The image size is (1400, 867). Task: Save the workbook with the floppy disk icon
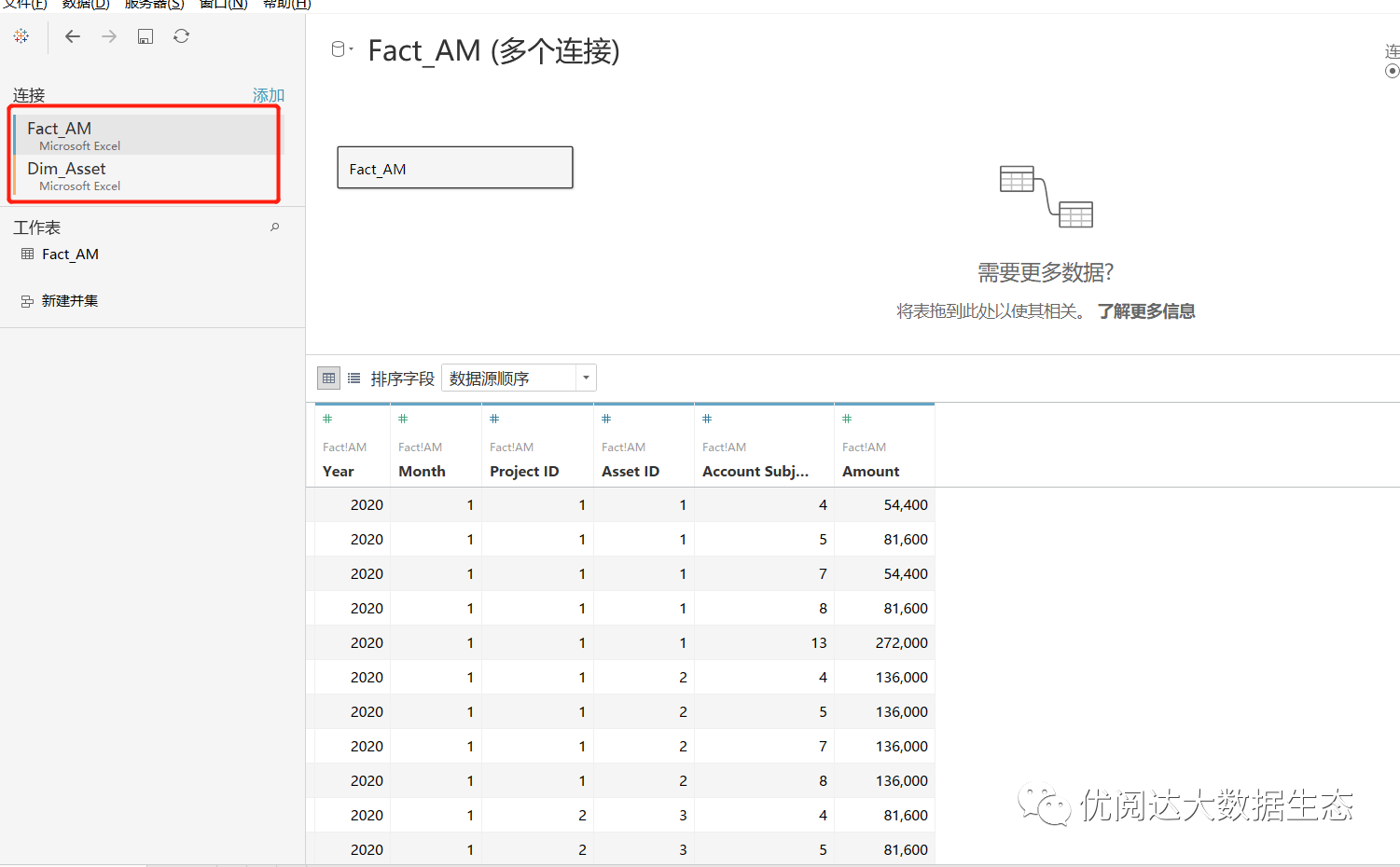145,36
